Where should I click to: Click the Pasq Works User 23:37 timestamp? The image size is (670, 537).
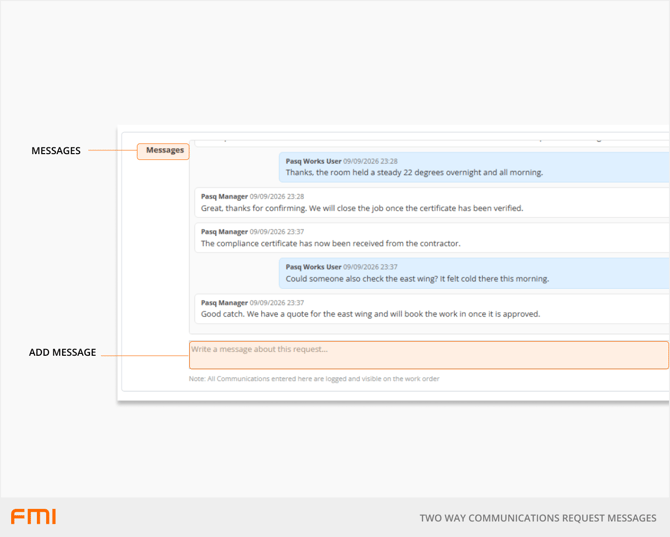370,267
